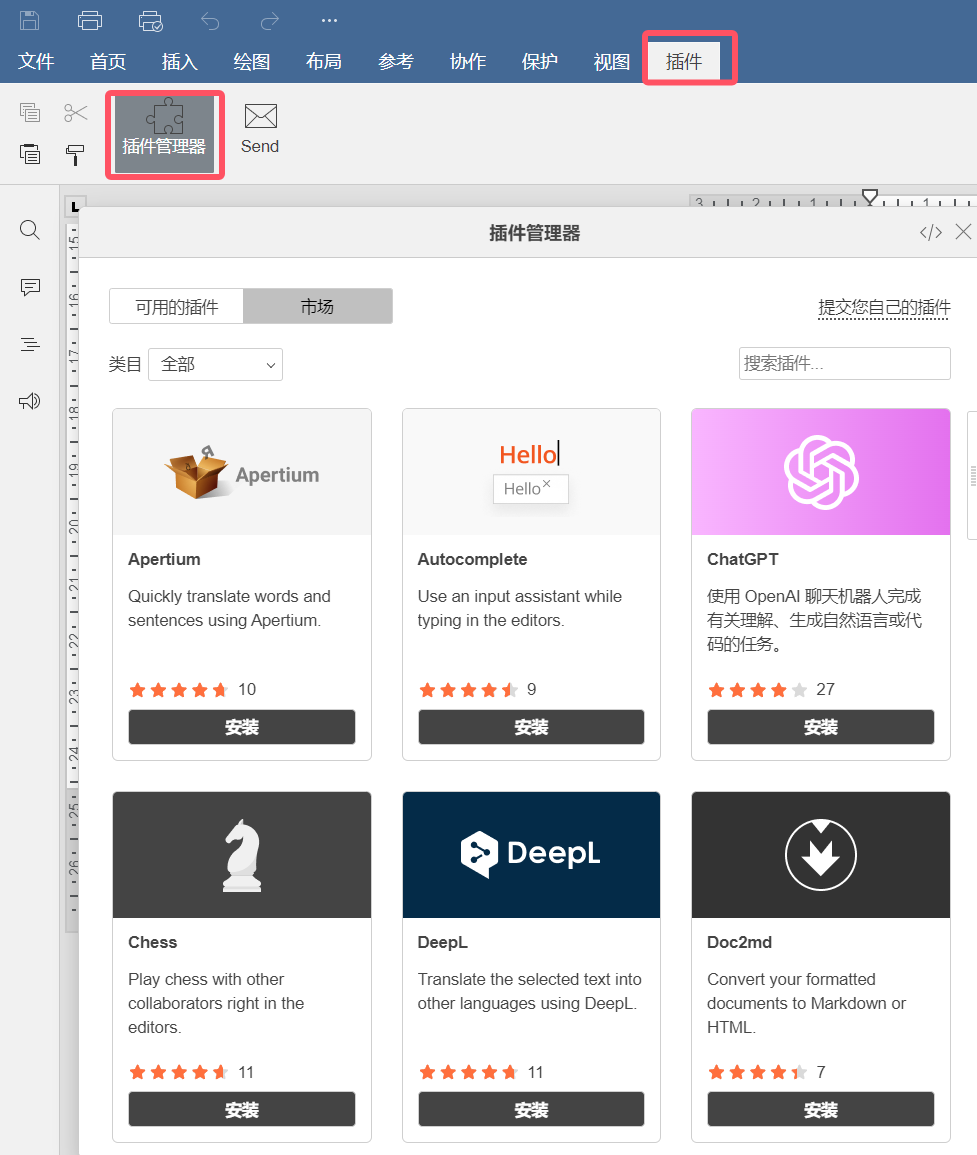Click the ChatGPT plugin title
Viewport: 977px width, 1155px height.
click(743, 559)
